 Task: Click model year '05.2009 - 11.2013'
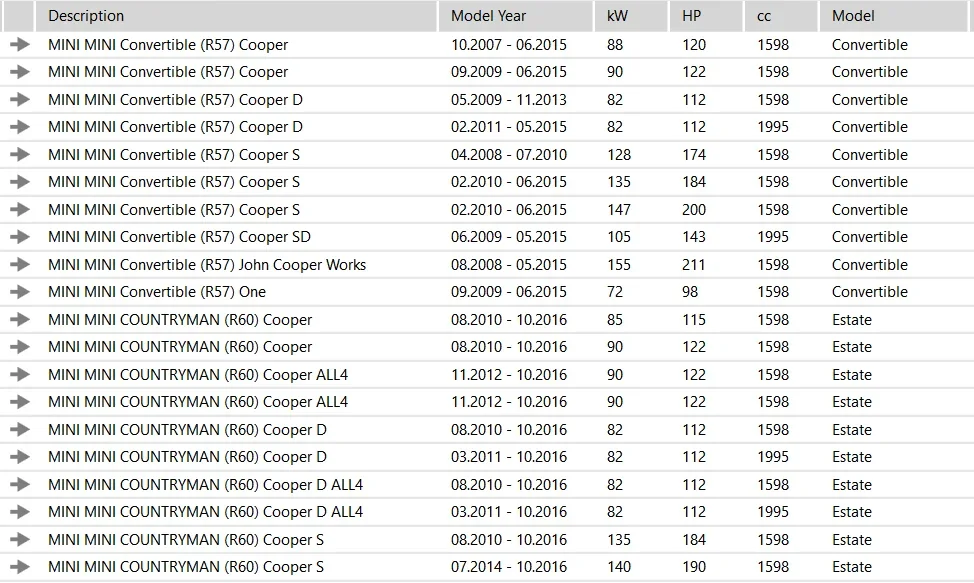509,99
